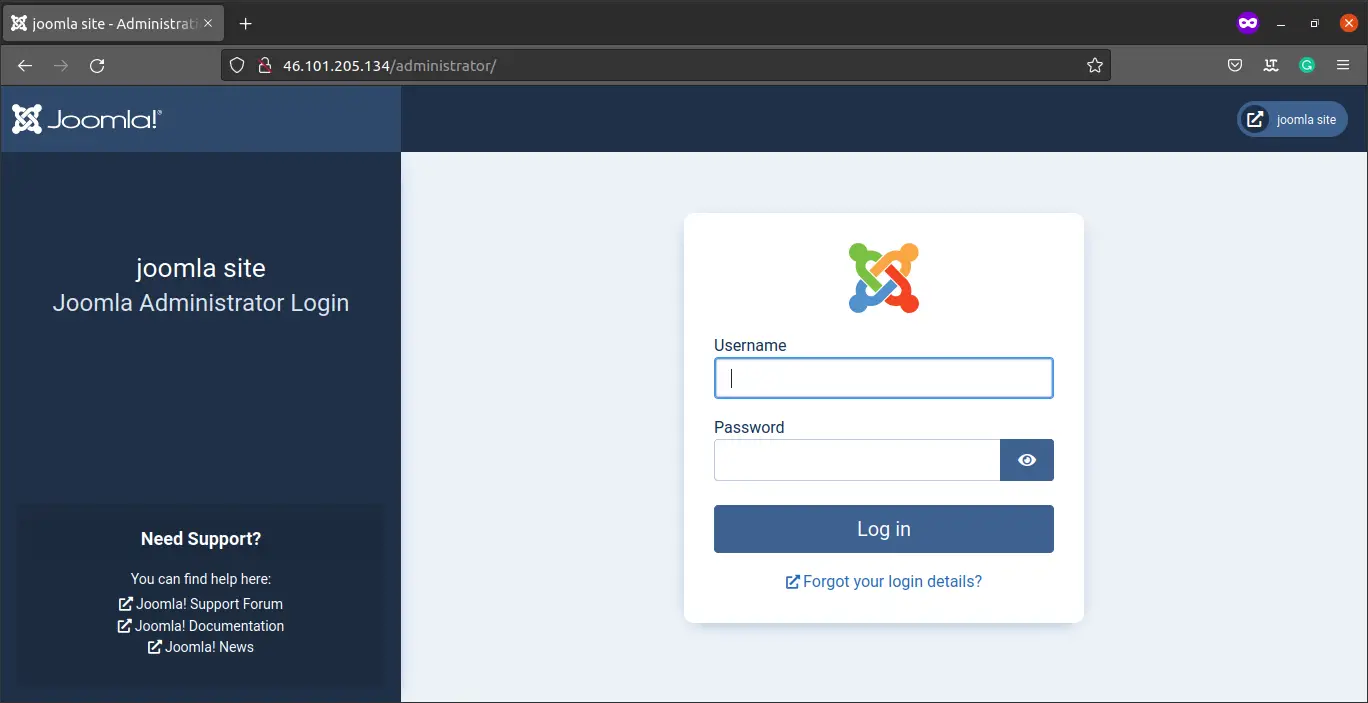
Task: Minimize the browser window
Action: [x=1281, y=23]
